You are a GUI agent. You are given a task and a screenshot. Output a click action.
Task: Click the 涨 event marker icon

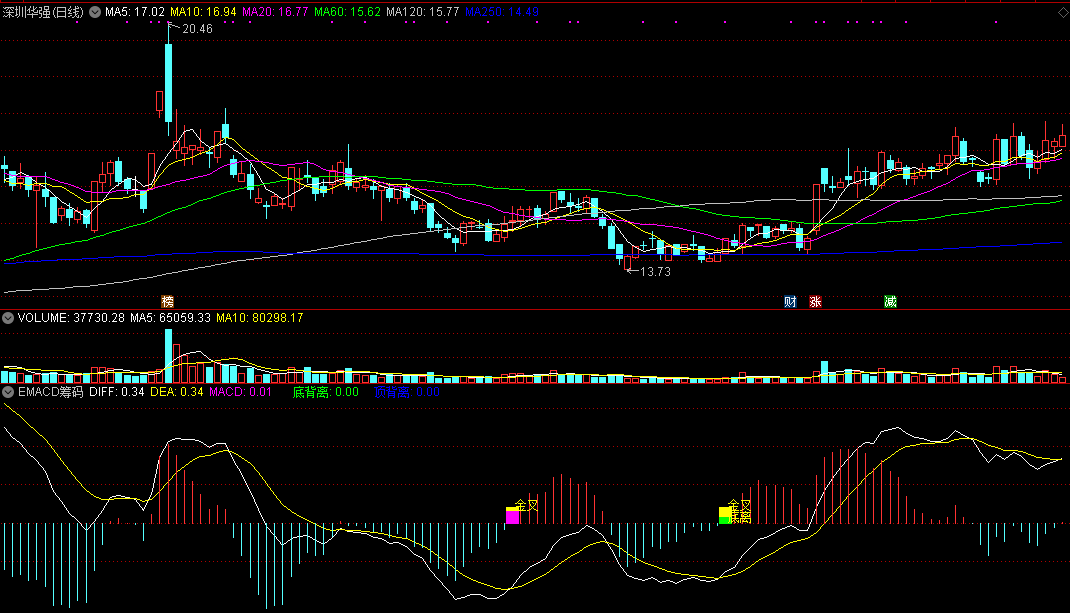815,302
